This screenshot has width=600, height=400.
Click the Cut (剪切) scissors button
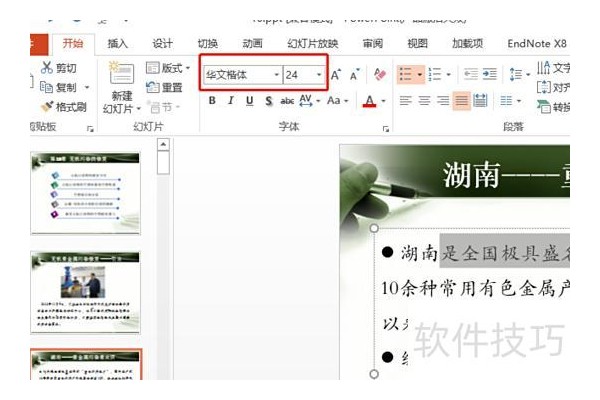tap(59, 68)
